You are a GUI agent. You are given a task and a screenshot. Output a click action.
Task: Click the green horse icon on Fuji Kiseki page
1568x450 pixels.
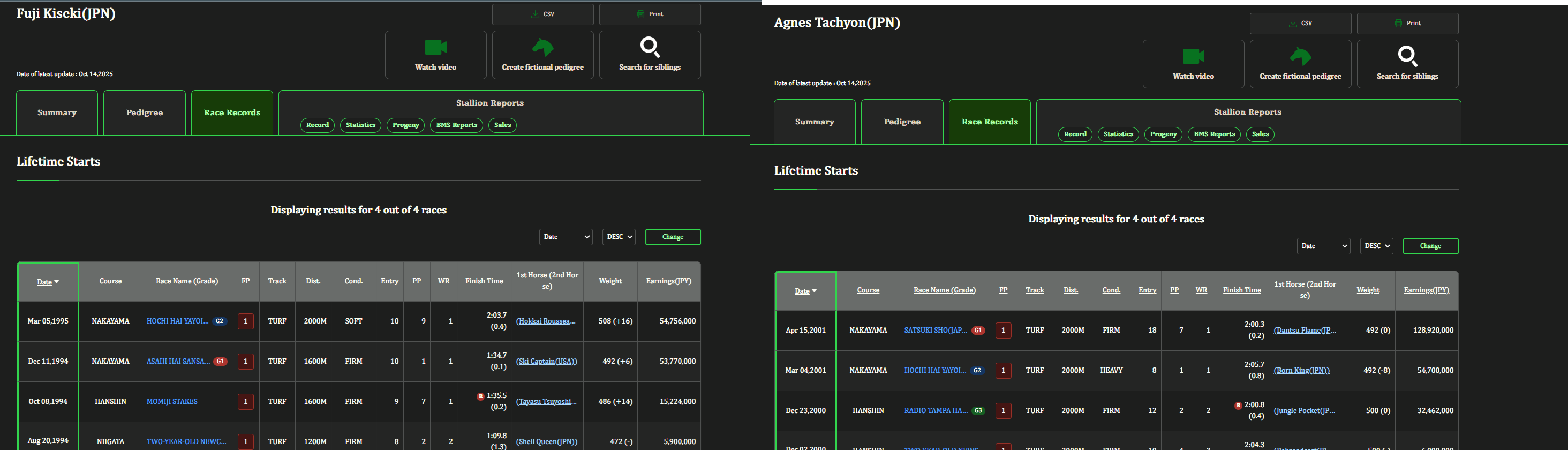(543, 47)
